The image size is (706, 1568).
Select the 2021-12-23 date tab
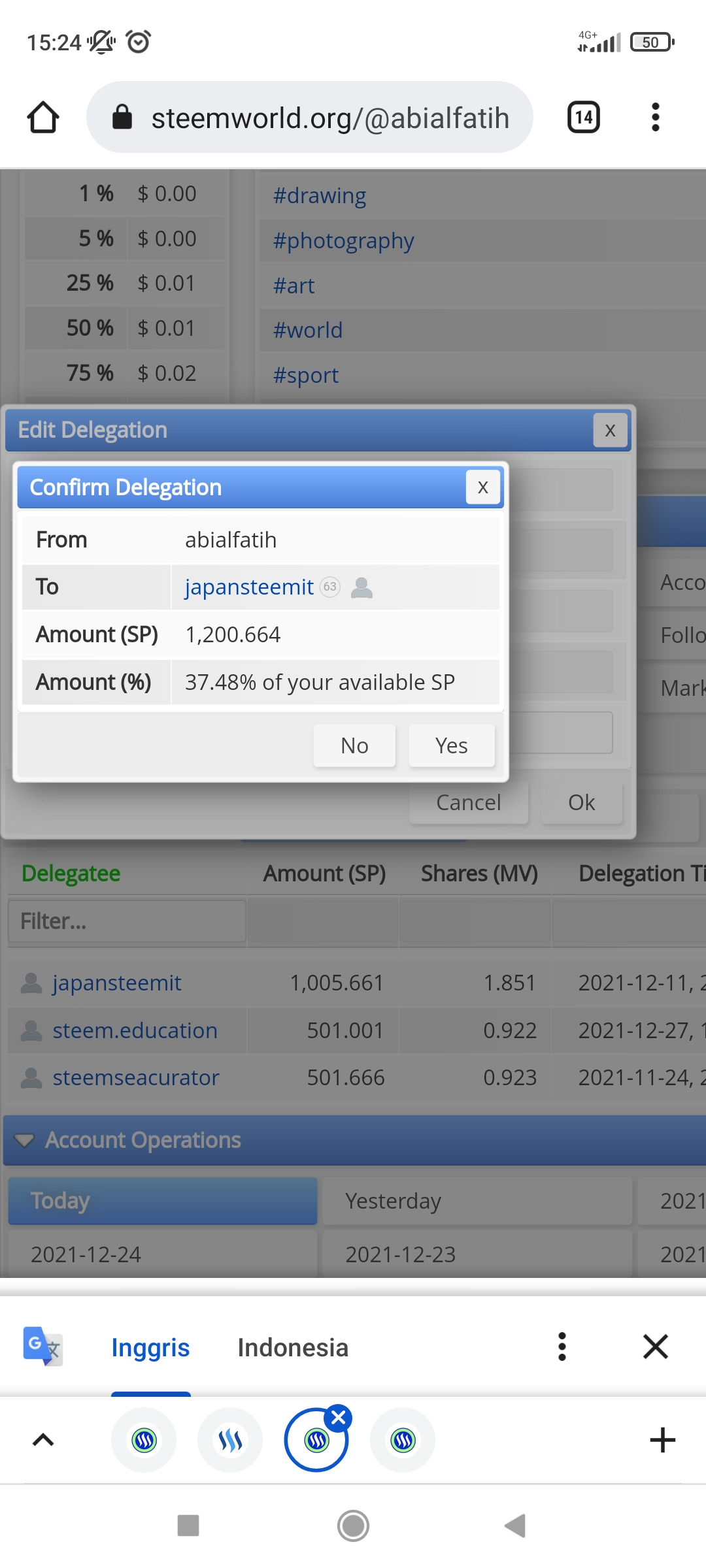click(x=478, y=1254)
